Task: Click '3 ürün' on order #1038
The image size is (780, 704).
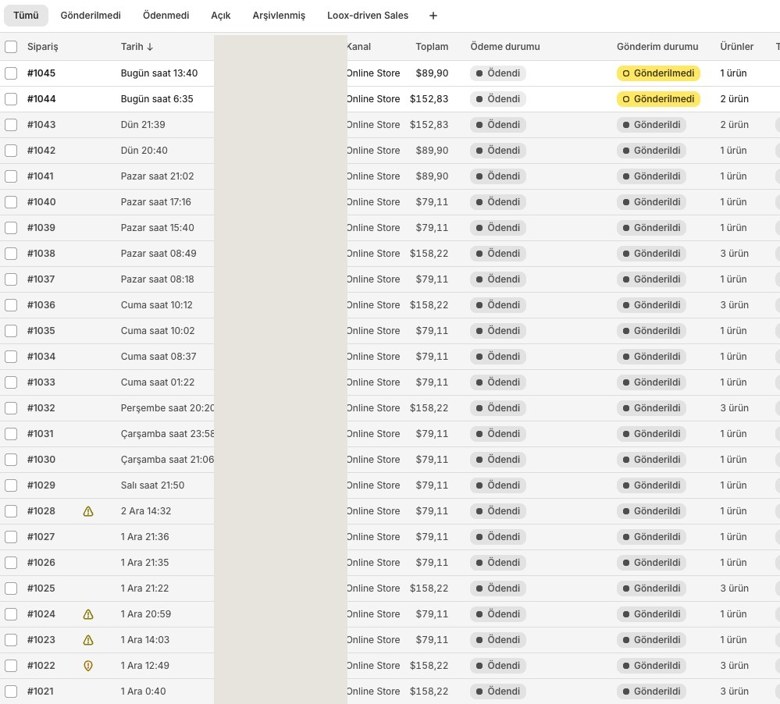Action: (x=734, y=254)
